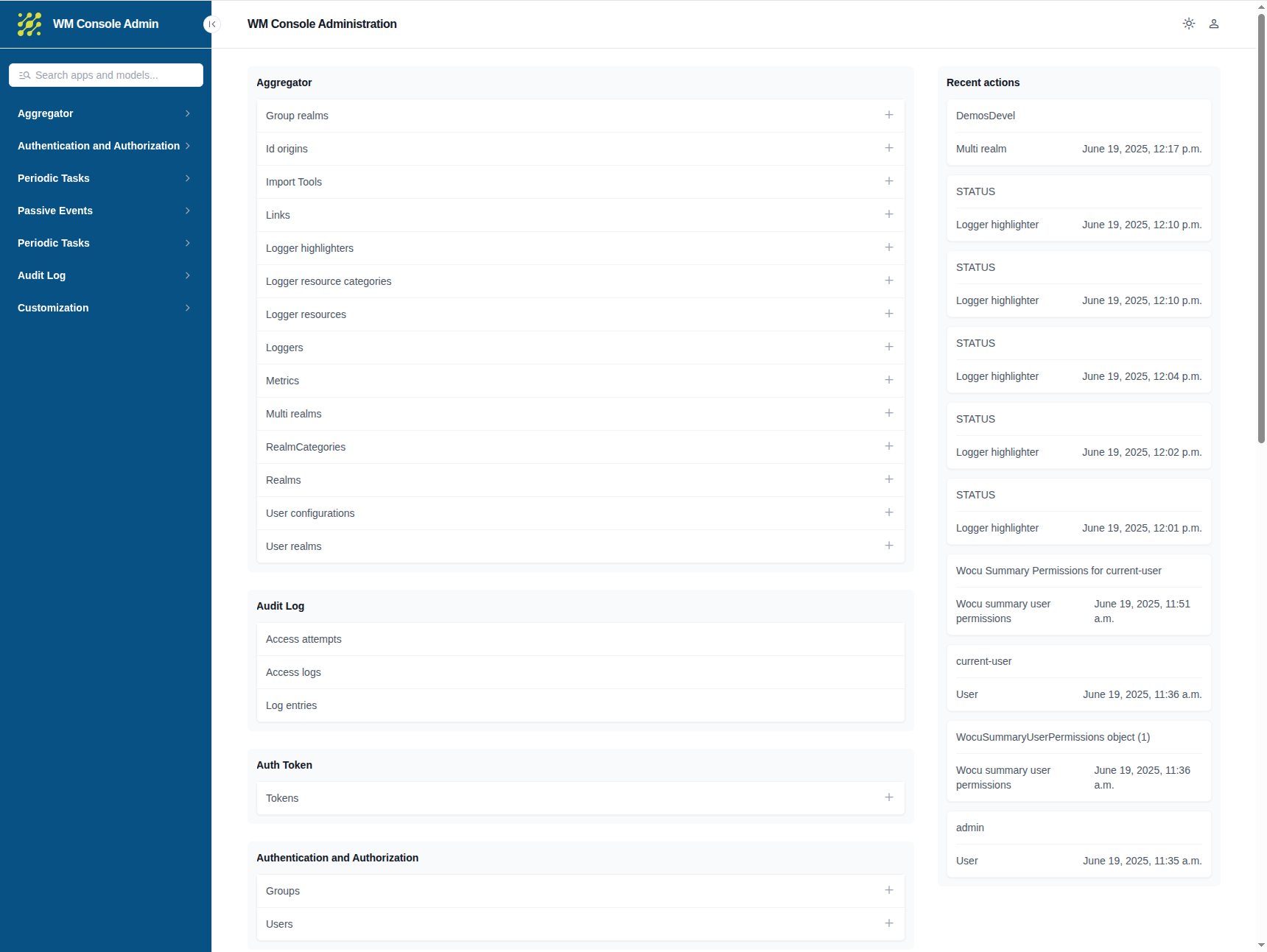Open DemosDevel recent action
The width and height of the screenshot is (1267, 952).
[x=986, y=116]
